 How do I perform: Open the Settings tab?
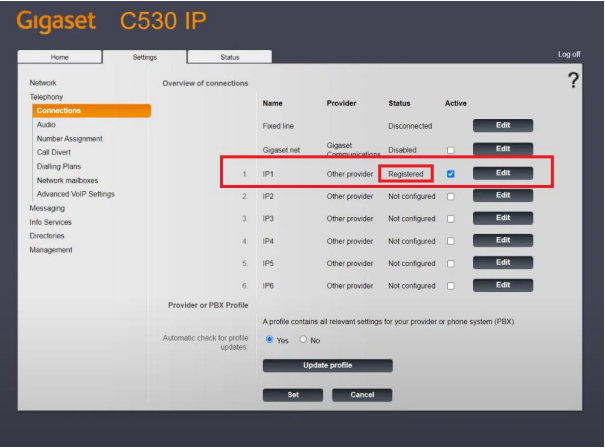tap(145, 57)
